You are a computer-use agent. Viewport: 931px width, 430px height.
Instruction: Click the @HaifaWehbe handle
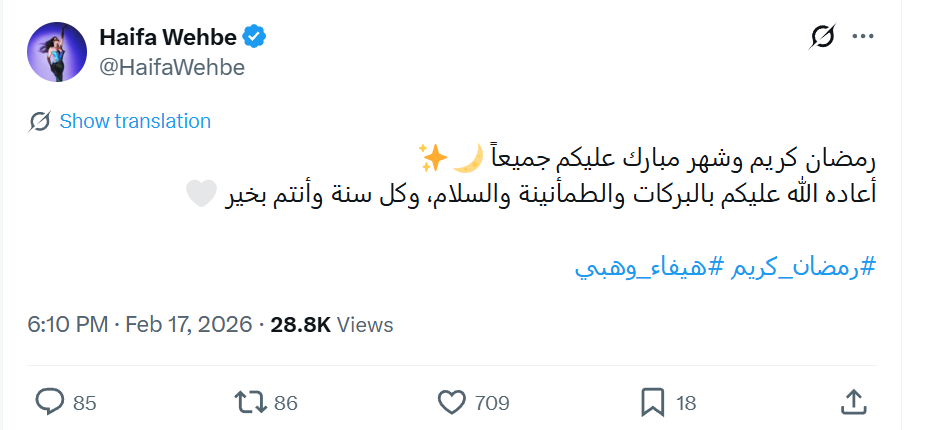(172, 66)
